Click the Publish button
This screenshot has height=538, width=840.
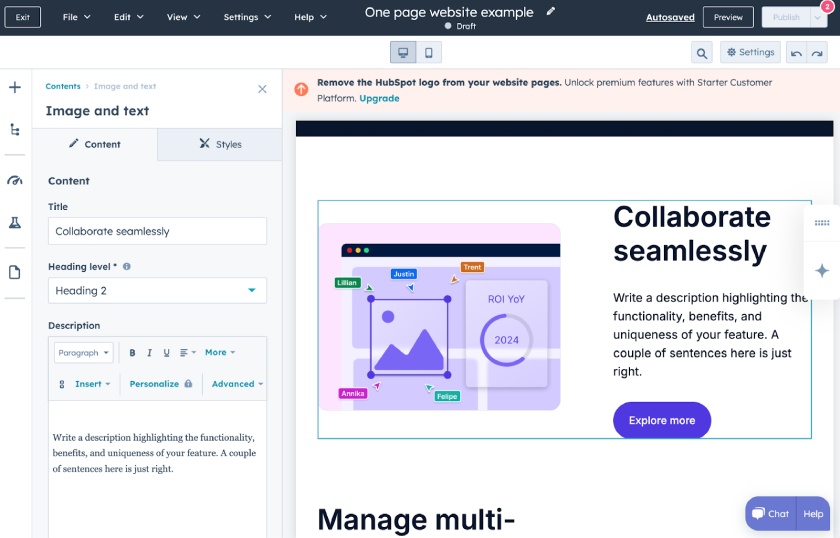click(786, 17)
